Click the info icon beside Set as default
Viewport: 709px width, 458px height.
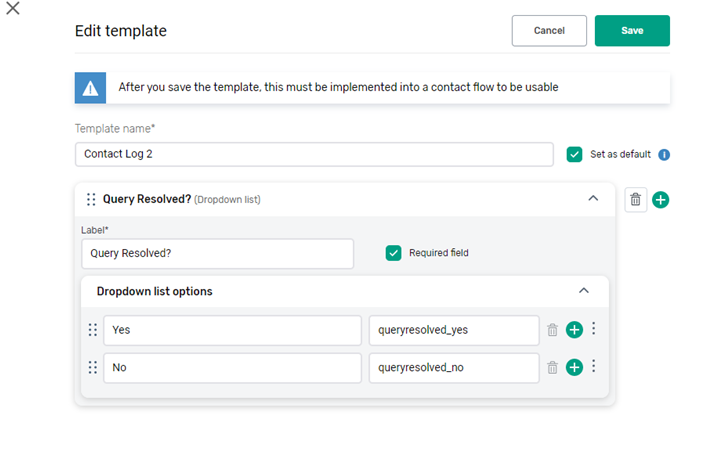(664, 155)
